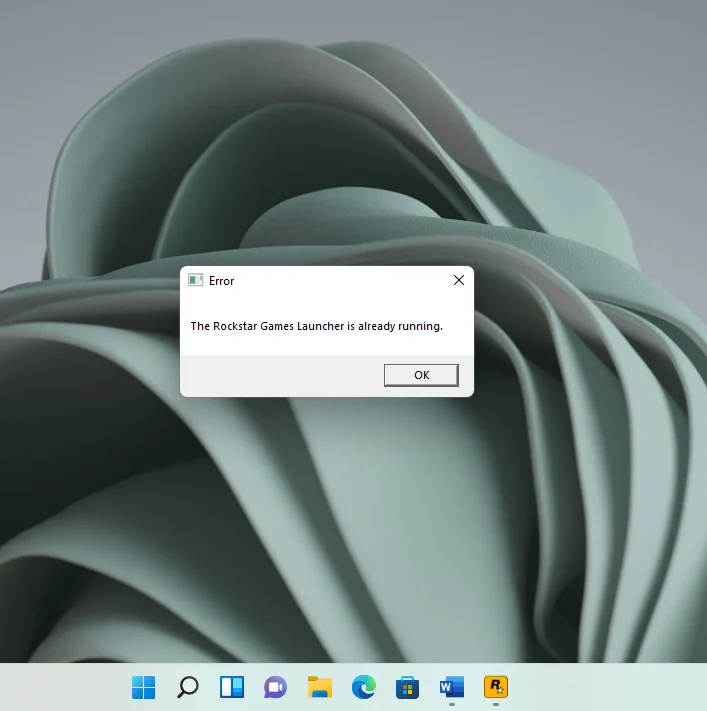Click OK in the Error dialog
The width and height of the screenshot is (707, 711).
(x=421, y=375)
